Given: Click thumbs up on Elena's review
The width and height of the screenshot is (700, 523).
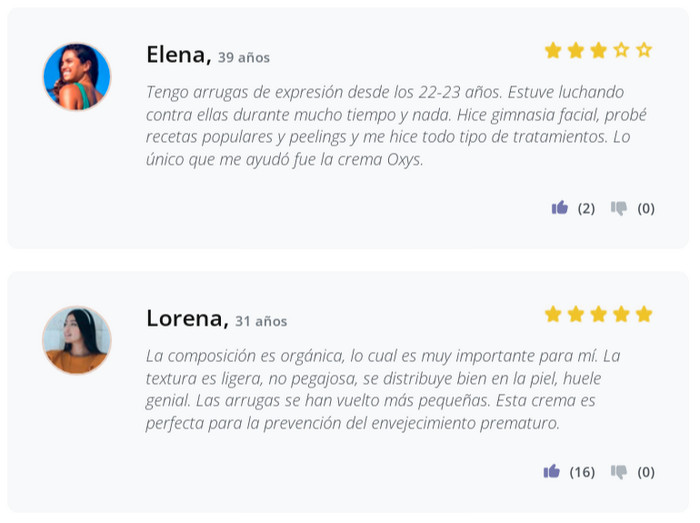Looking at the screenshot, I should (x=560, y=208).
